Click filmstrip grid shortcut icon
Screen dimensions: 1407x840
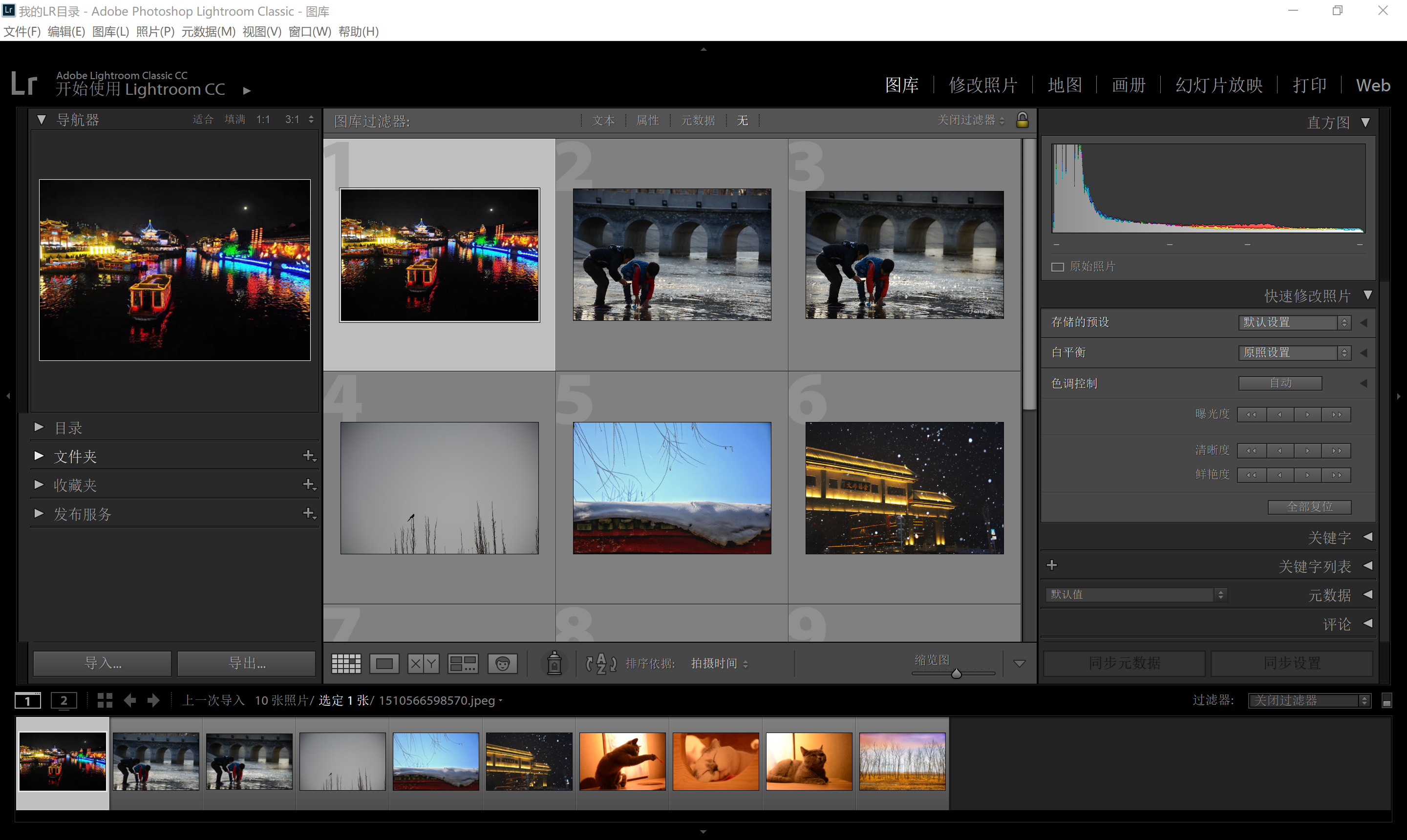point(105,700)
